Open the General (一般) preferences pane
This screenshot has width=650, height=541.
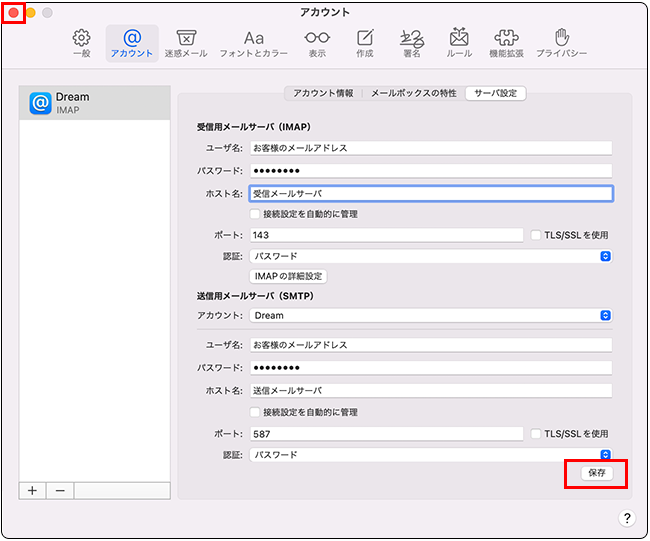tap(82, 43)
